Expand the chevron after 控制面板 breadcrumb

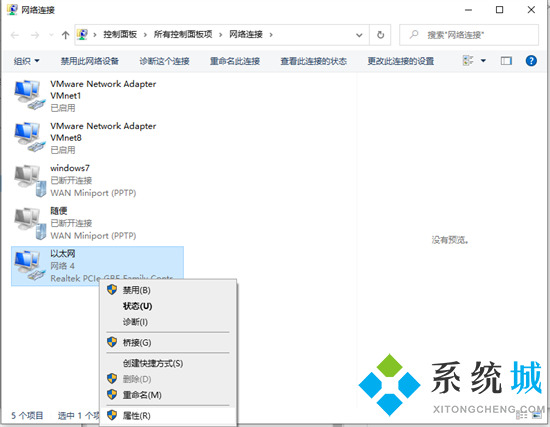click(x=145, y=34)
